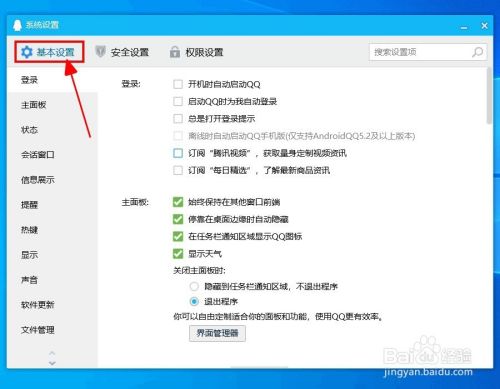Screen dimensions: 500x389
Task: Click the QQ penguin logo in title bar
Action: (x=17, y=25)
